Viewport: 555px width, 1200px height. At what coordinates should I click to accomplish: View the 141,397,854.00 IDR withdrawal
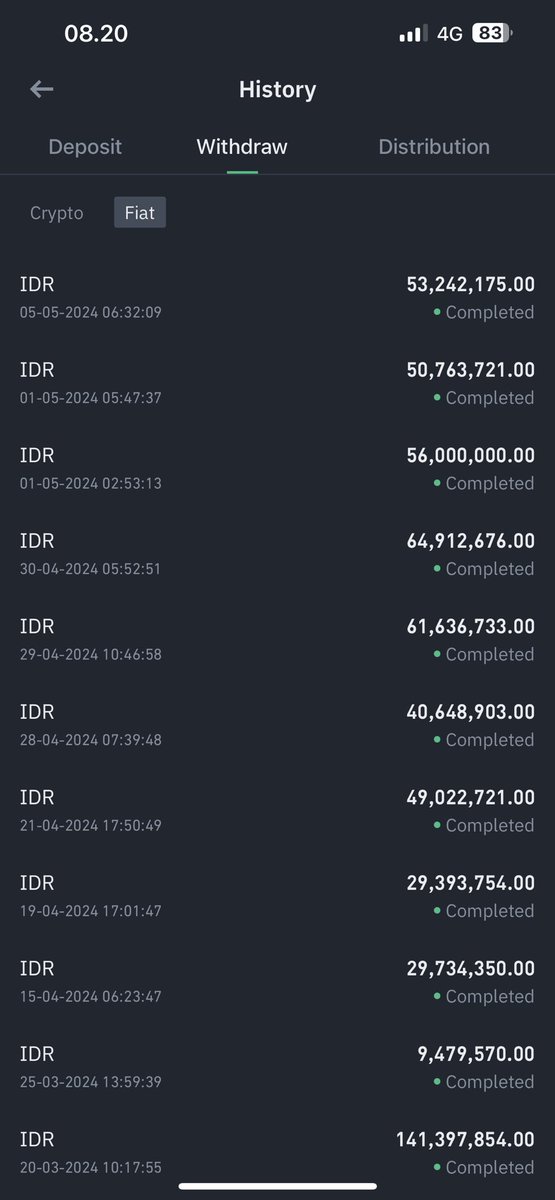[x=277, y=1153]
